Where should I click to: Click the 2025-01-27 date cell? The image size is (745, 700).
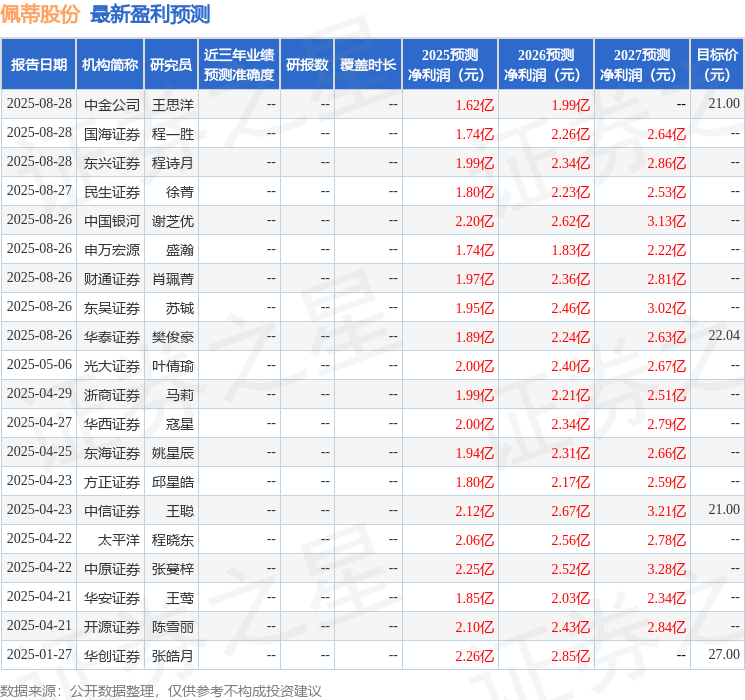(x=39, y=654)
